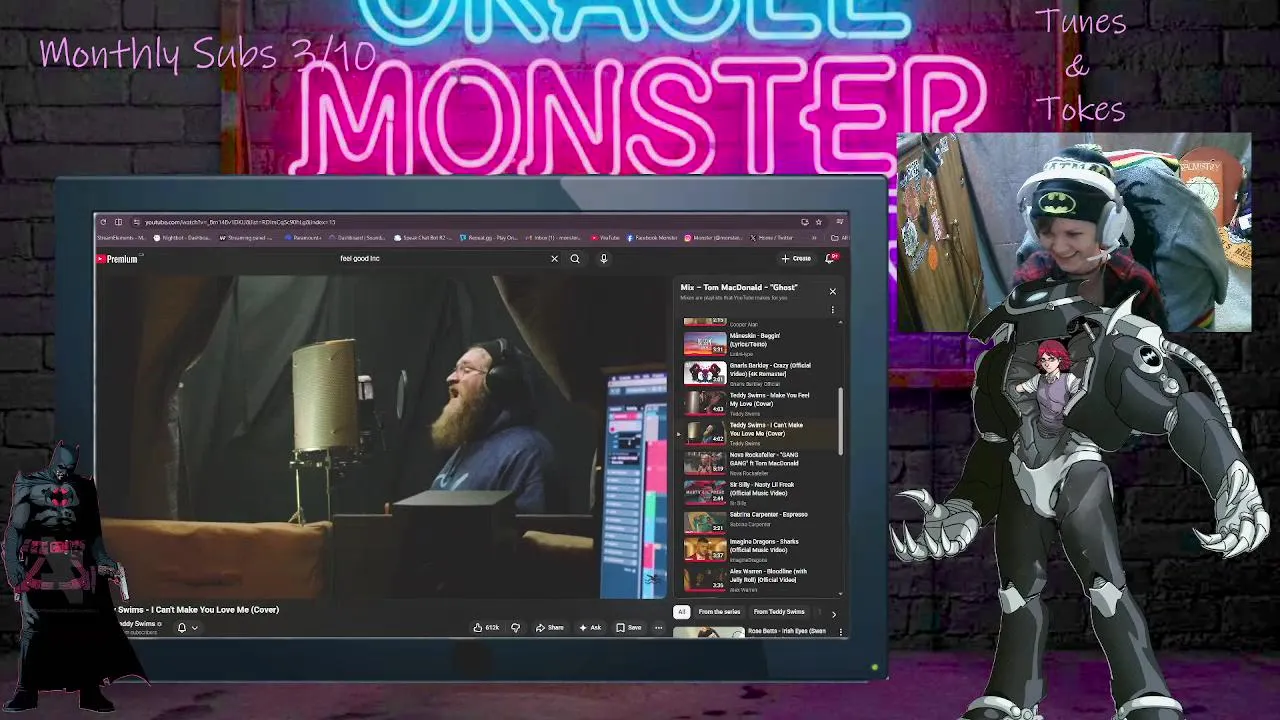Image resolution: width=1280 pixels, height=720 pixels.
Task: Clear the 'feel good inc' search text
Action: click(x=554, y=259)
